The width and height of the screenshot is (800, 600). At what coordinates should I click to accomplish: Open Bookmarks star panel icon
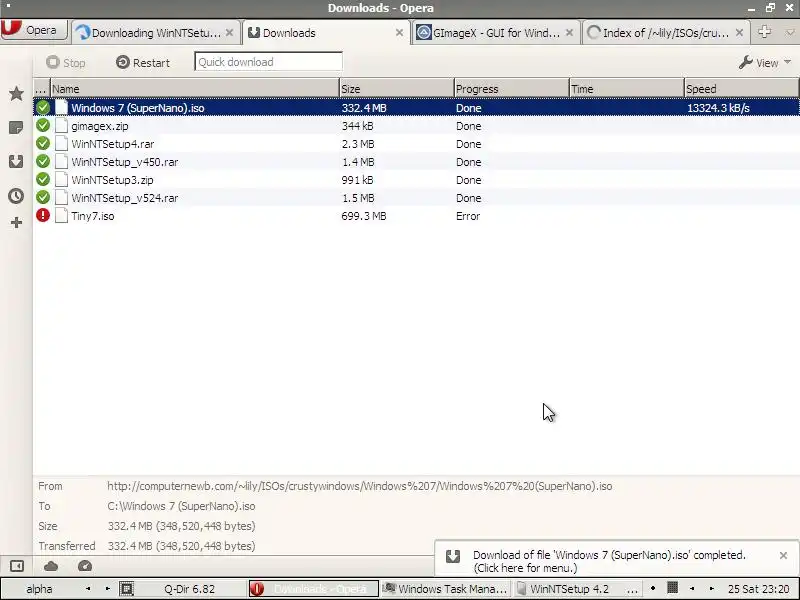tap(16, 94)
